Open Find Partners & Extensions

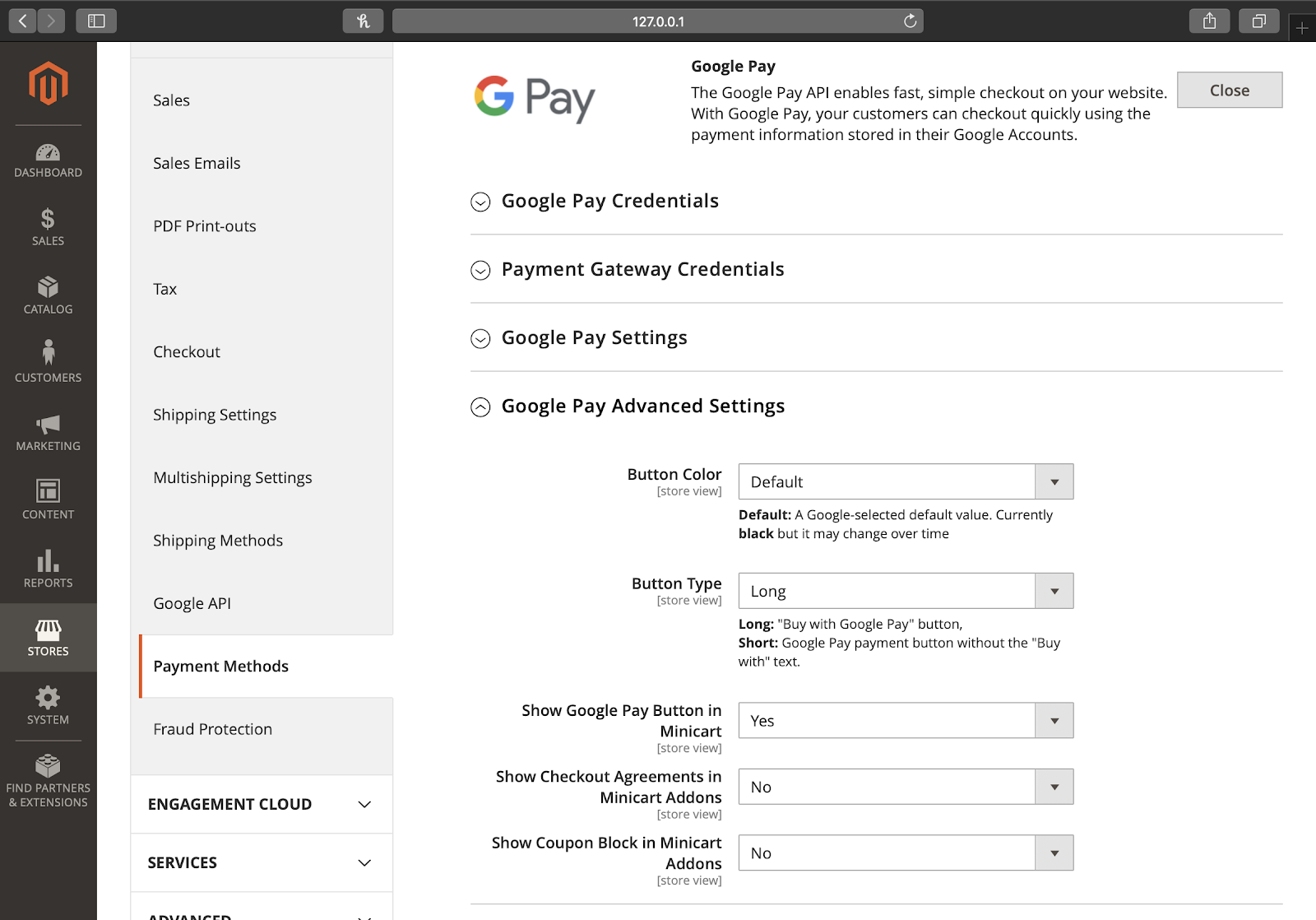[48, 781]
